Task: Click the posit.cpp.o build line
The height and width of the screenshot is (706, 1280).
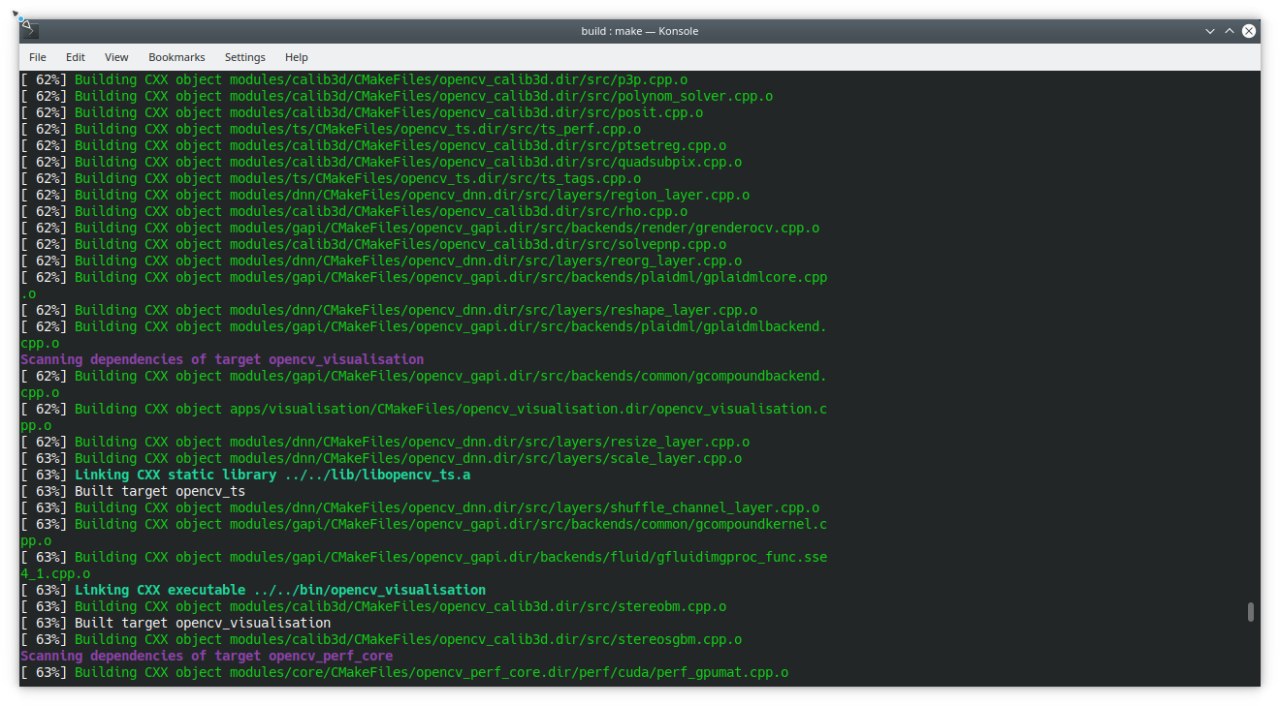Action: click(x=362, y=112)
